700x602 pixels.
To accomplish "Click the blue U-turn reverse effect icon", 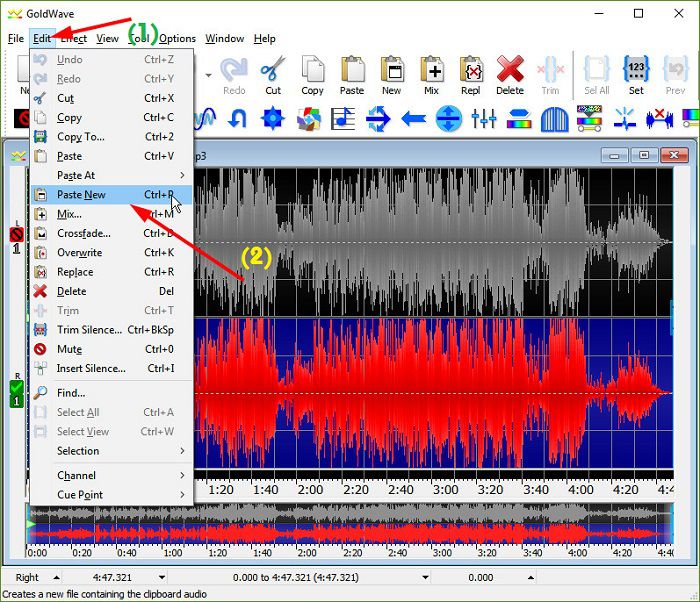I will [x=237, y=119].
